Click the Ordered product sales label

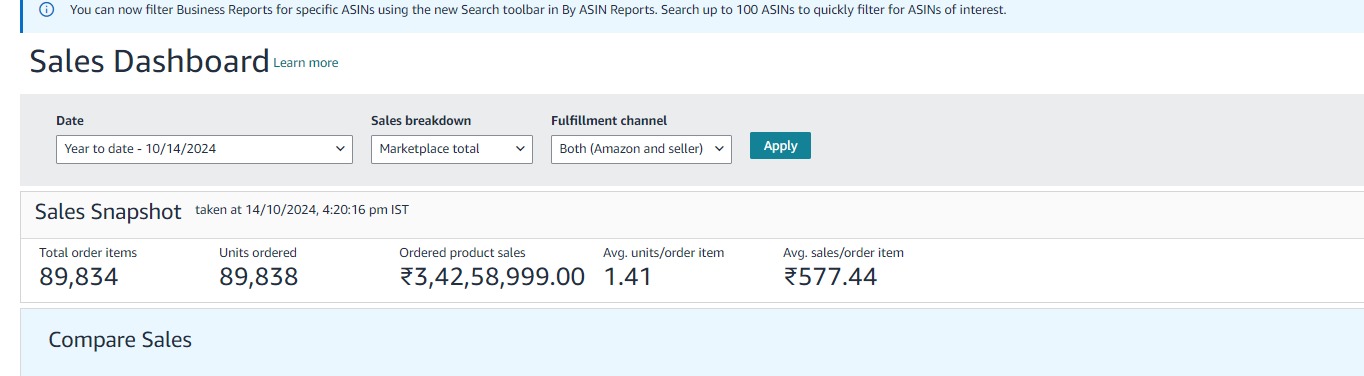point(462,253)
